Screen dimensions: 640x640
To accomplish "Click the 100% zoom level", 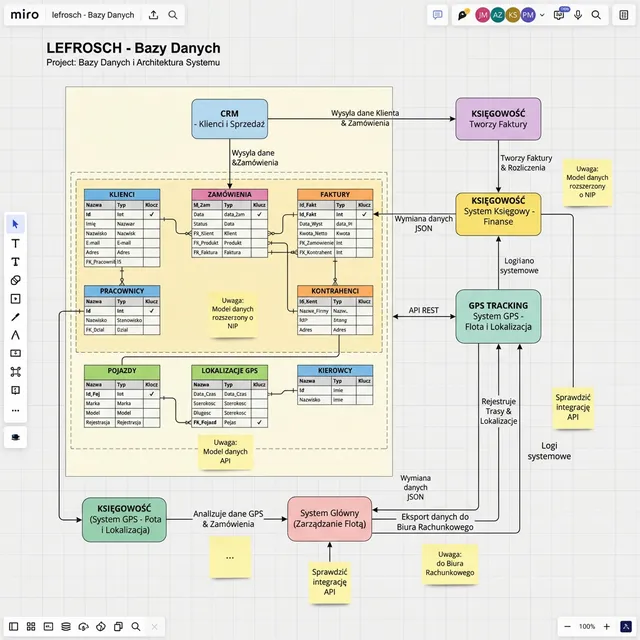I will [587, 626].
